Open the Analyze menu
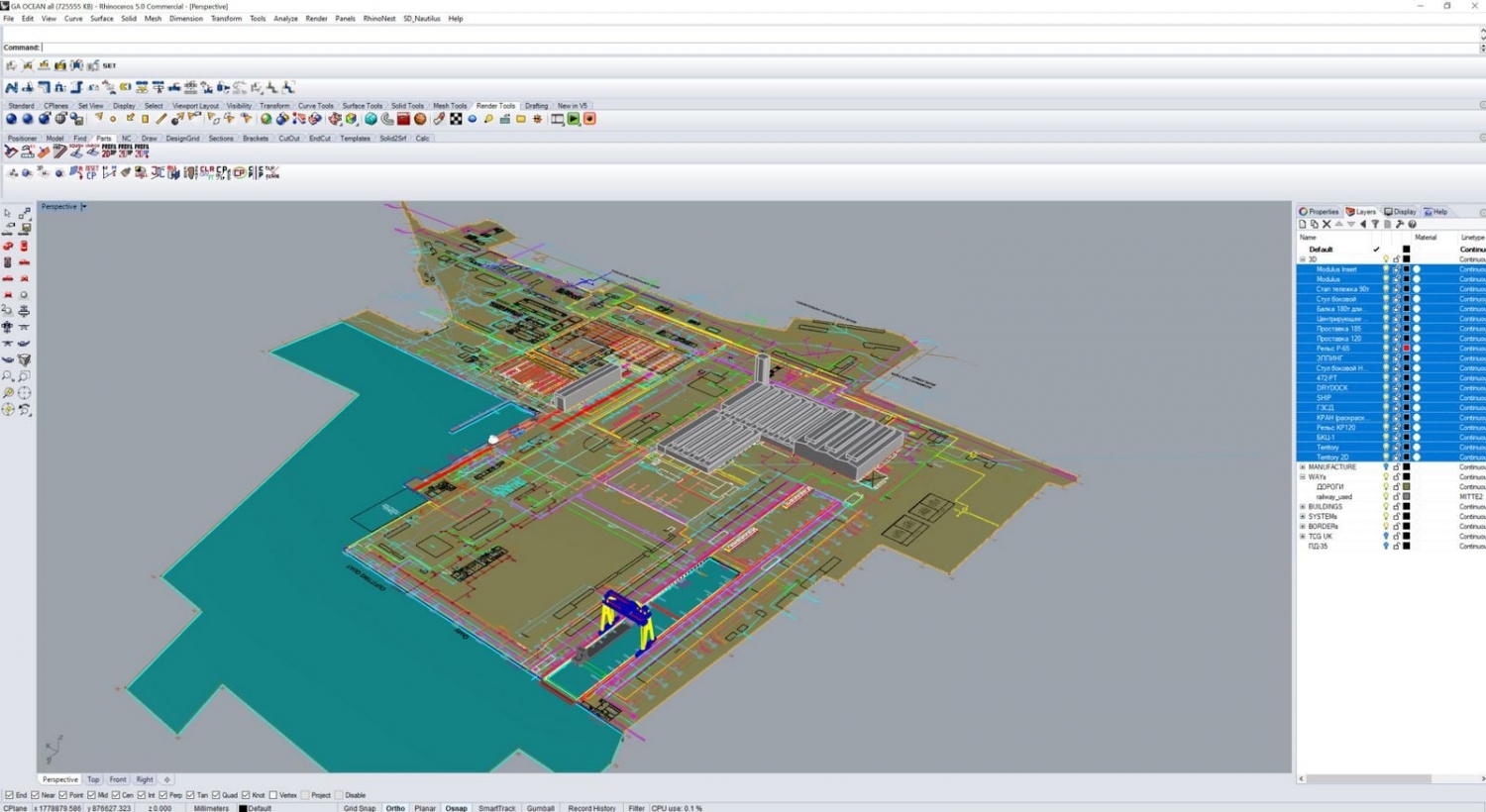 [285, 19]
